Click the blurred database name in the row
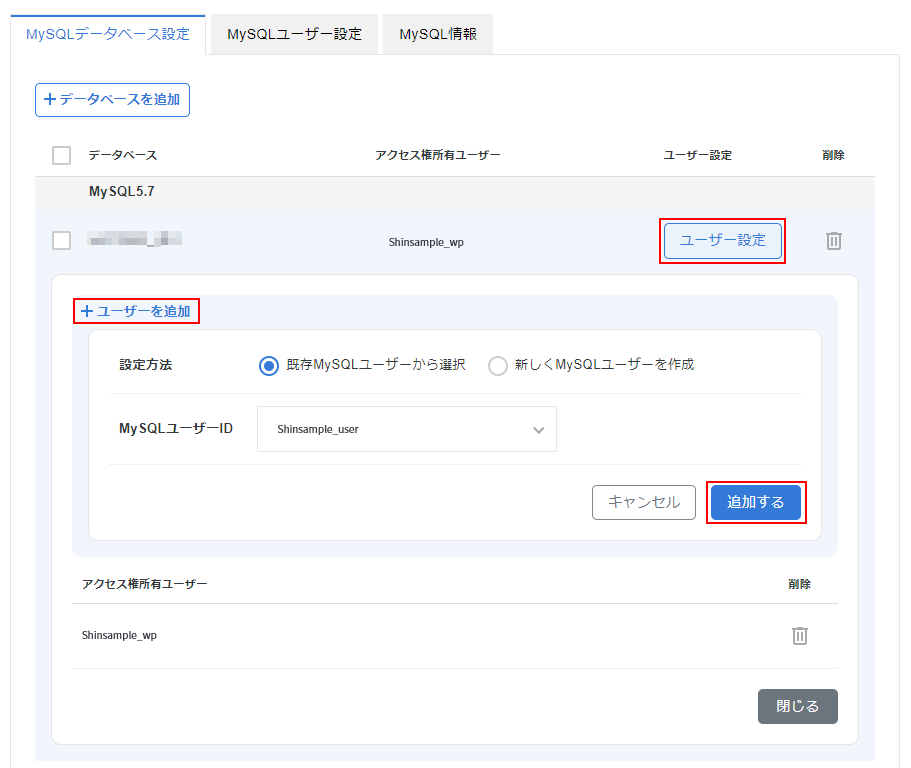Screen dimensions: 911x768 click(133, 239)
